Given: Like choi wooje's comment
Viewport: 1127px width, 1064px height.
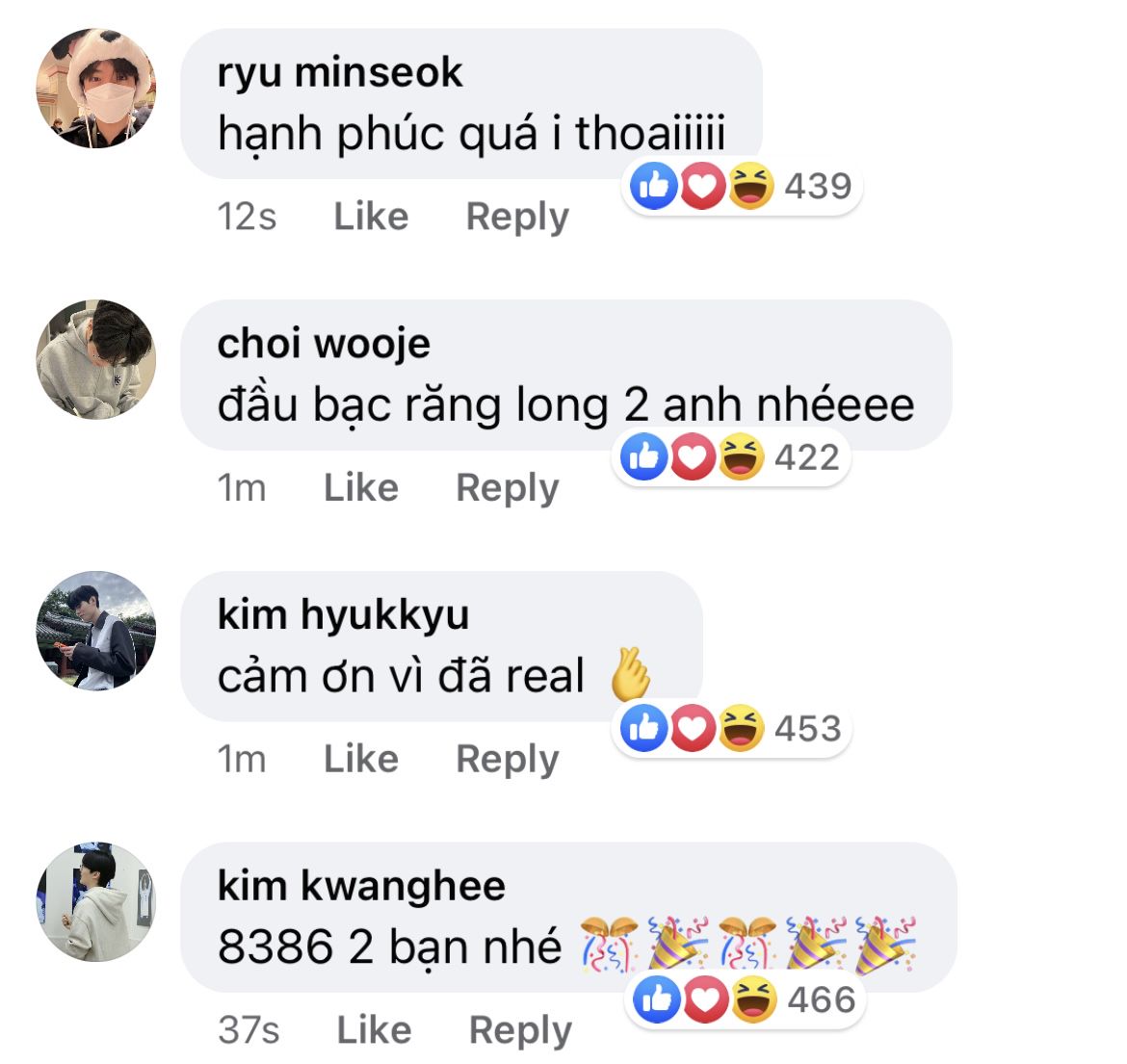Looking at the screenshot, I should 361,488.
